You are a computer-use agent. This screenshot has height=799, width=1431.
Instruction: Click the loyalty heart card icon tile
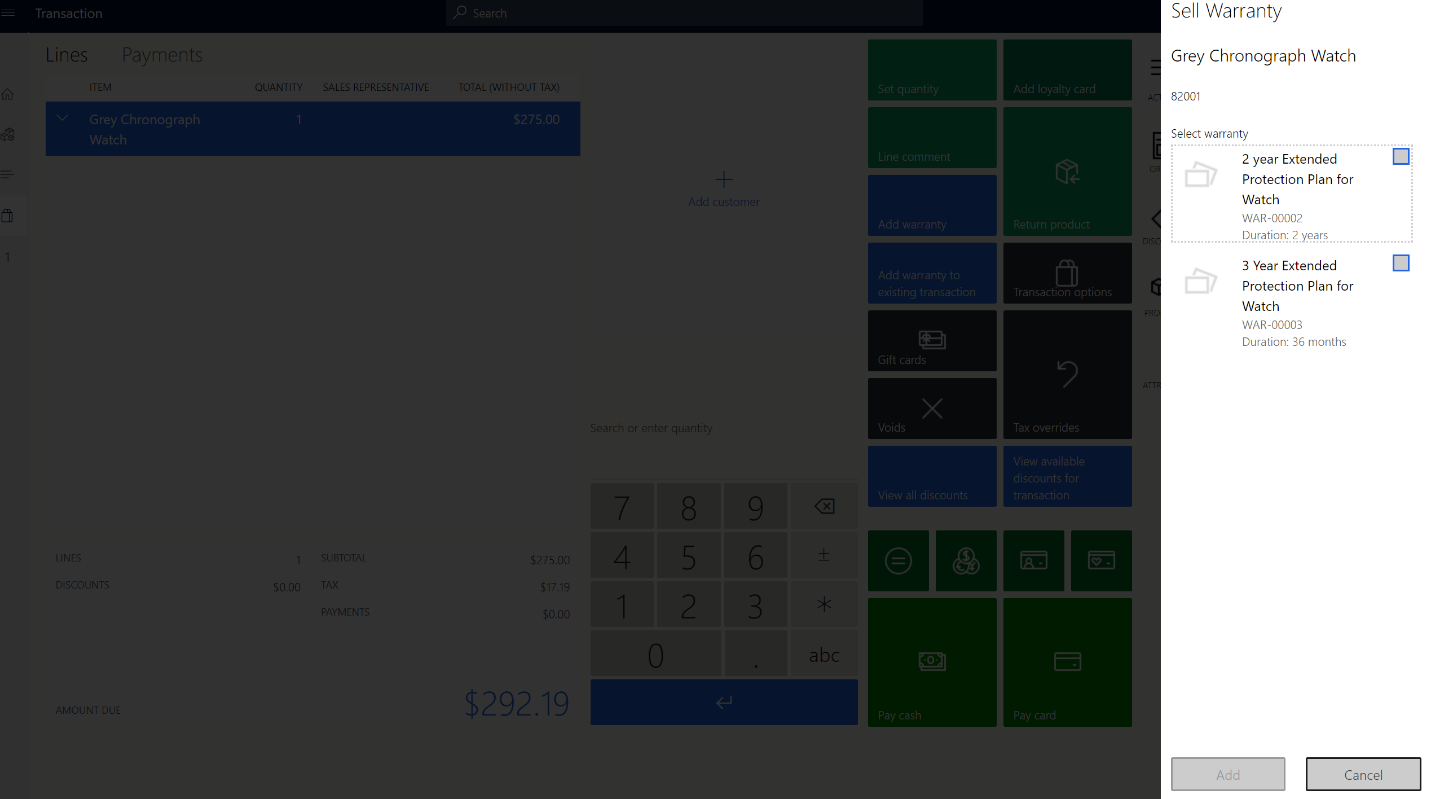click(x=1101, y=561)
